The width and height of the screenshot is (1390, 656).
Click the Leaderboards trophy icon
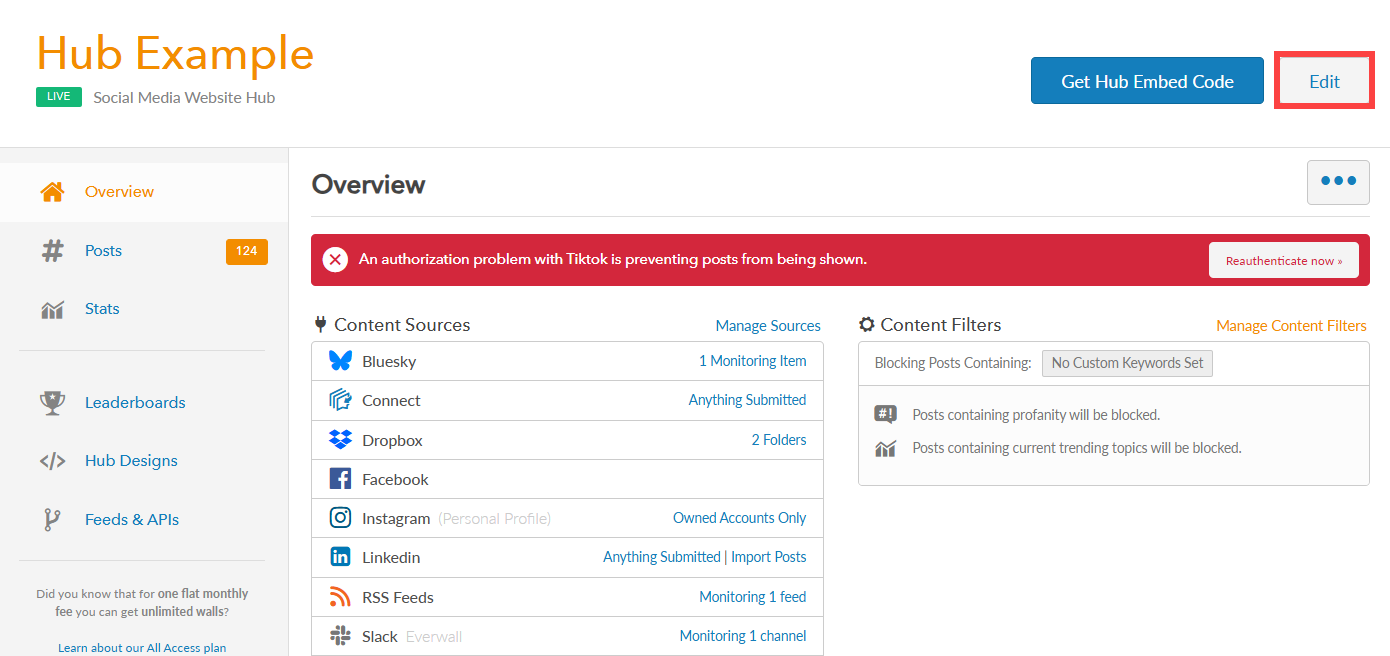point(52,403)
